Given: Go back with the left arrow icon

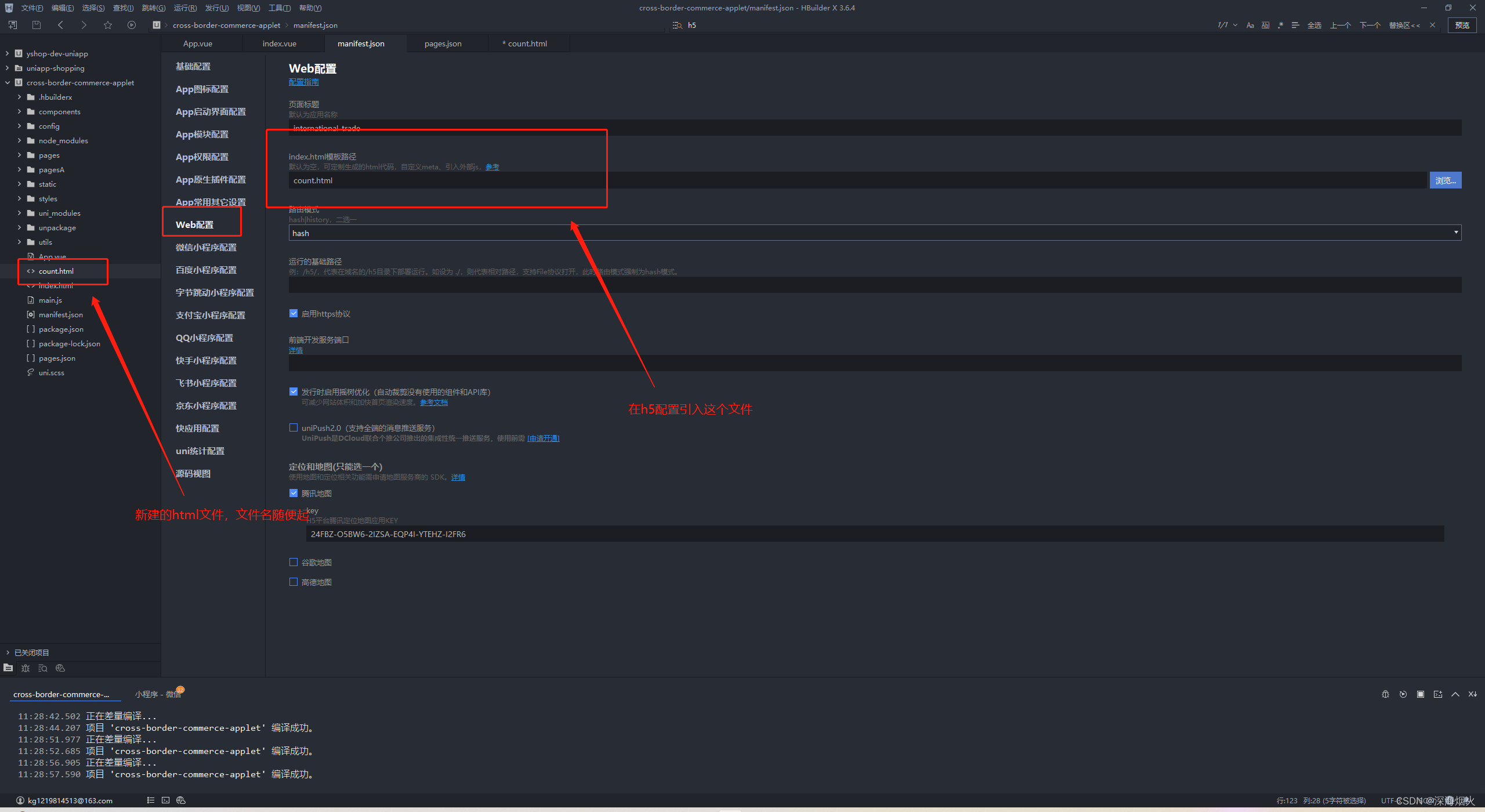Looking at the screenshot, I should click(x=60, y=25).
